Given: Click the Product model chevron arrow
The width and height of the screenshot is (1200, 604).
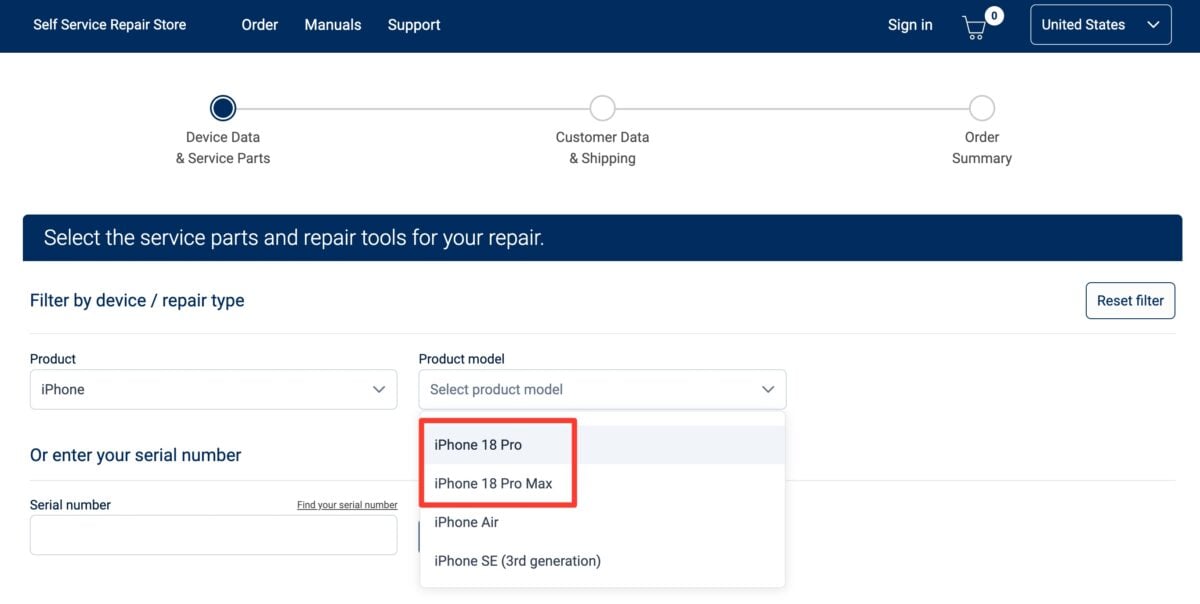Looking at the screenshot, I should click(768, 389).
